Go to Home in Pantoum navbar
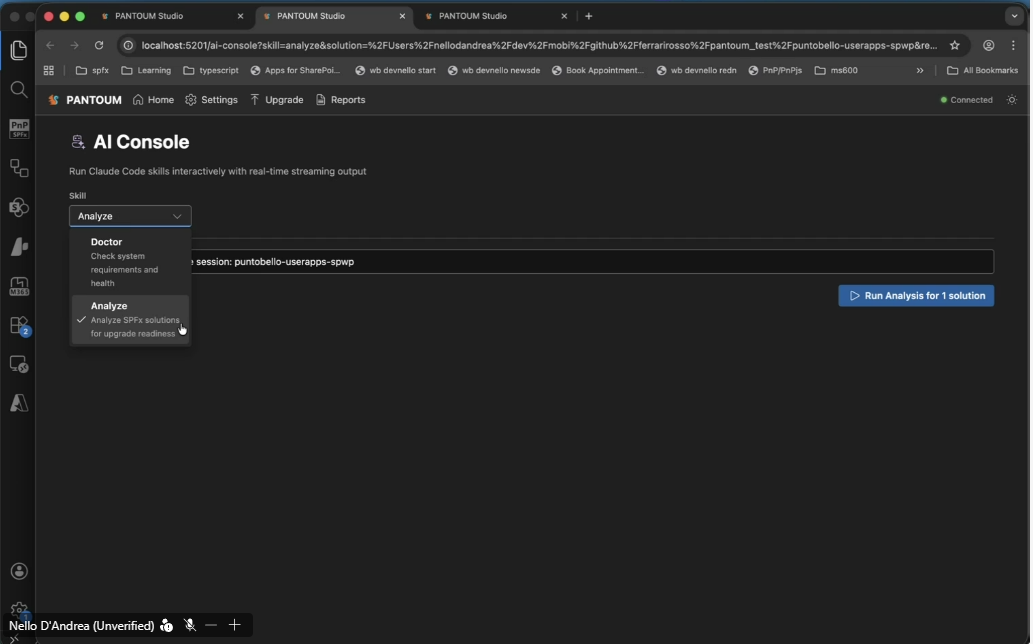The height and width of the screenshot is (644, 1033). click(153, 100)
